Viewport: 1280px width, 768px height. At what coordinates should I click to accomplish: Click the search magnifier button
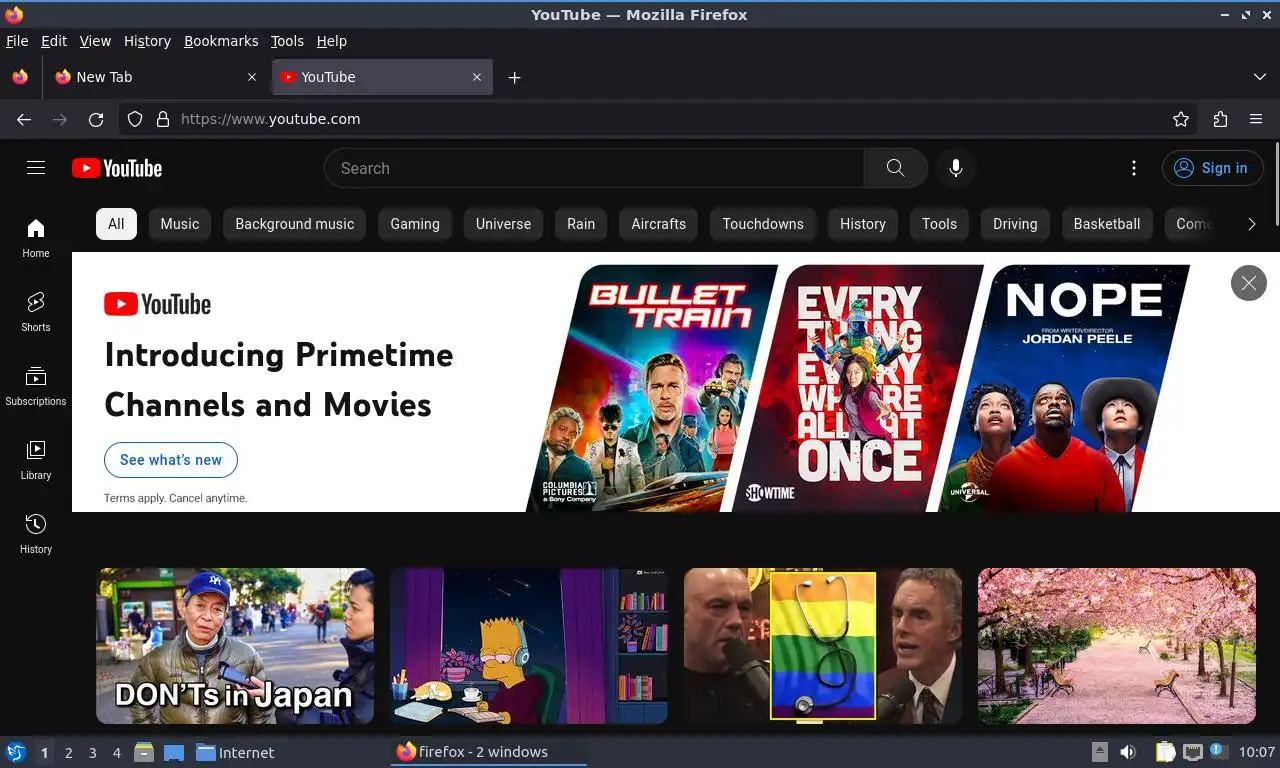pos(895,168)
